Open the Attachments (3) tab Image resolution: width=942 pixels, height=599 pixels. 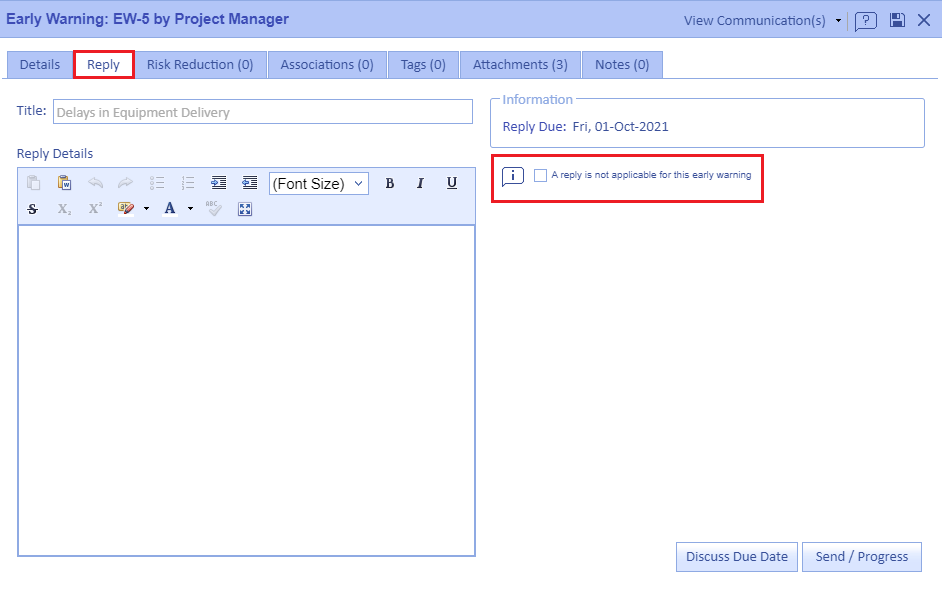(x=520, y=65)
